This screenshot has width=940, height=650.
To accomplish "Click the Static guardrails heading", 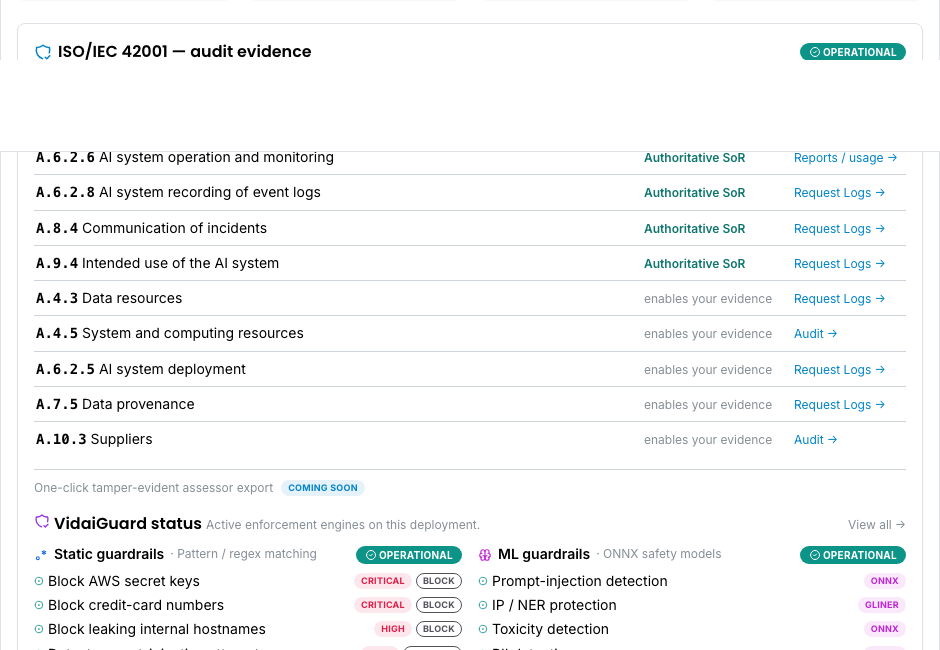I will point(109,554).
